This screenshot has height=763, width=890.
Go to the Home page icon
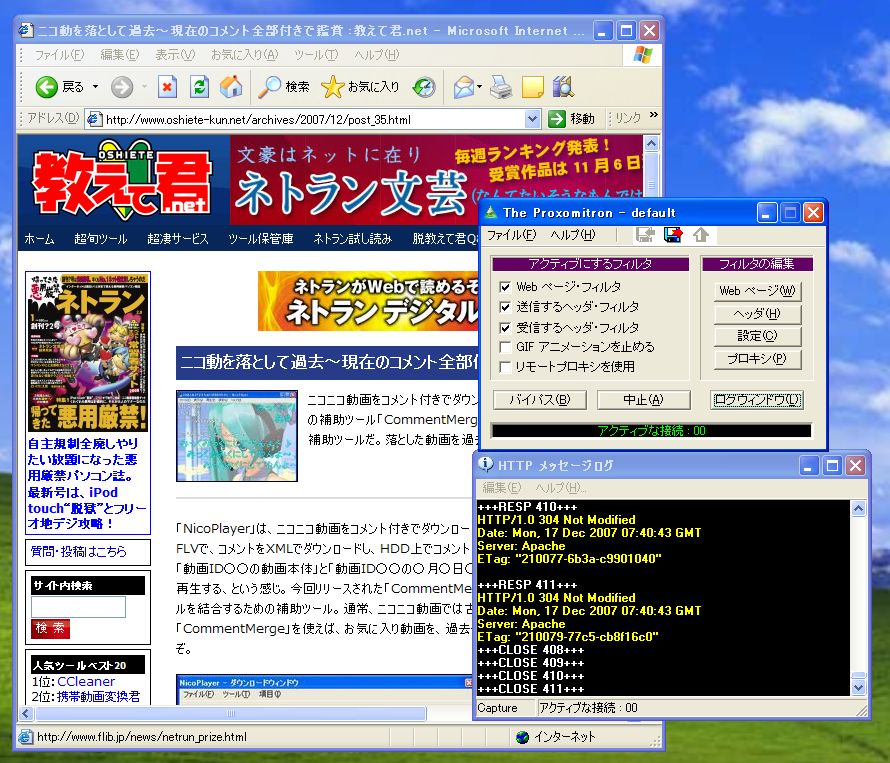tap(232, 87)
